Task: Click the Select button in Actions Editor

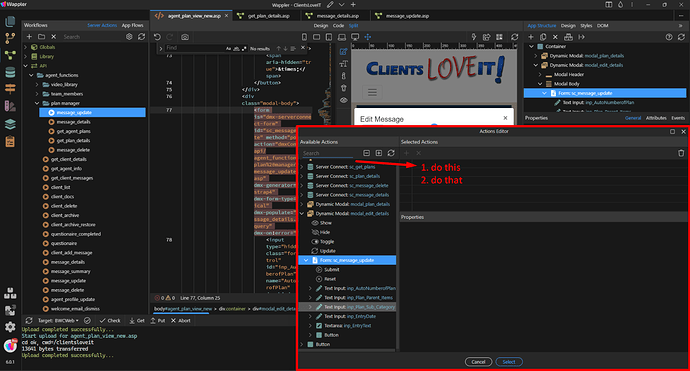Action: (x=509, y=362)
